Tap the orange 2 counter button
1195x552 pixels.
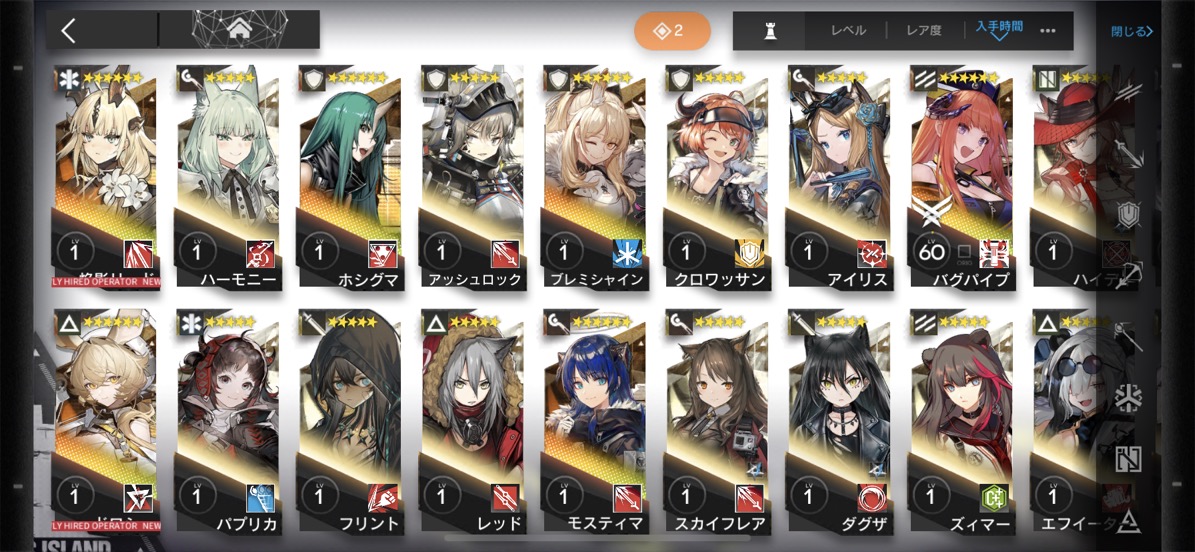point(672,31)
